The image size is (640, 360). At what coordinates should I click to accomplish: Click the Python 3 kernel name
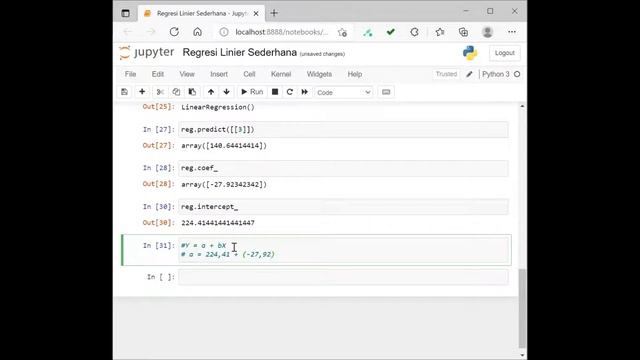tap(496, 74)
